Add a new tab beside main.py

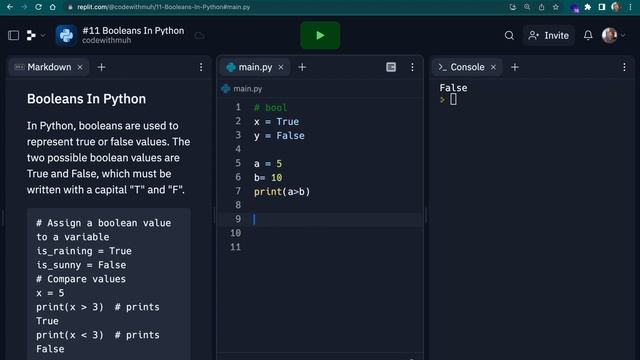coord(302,67)
